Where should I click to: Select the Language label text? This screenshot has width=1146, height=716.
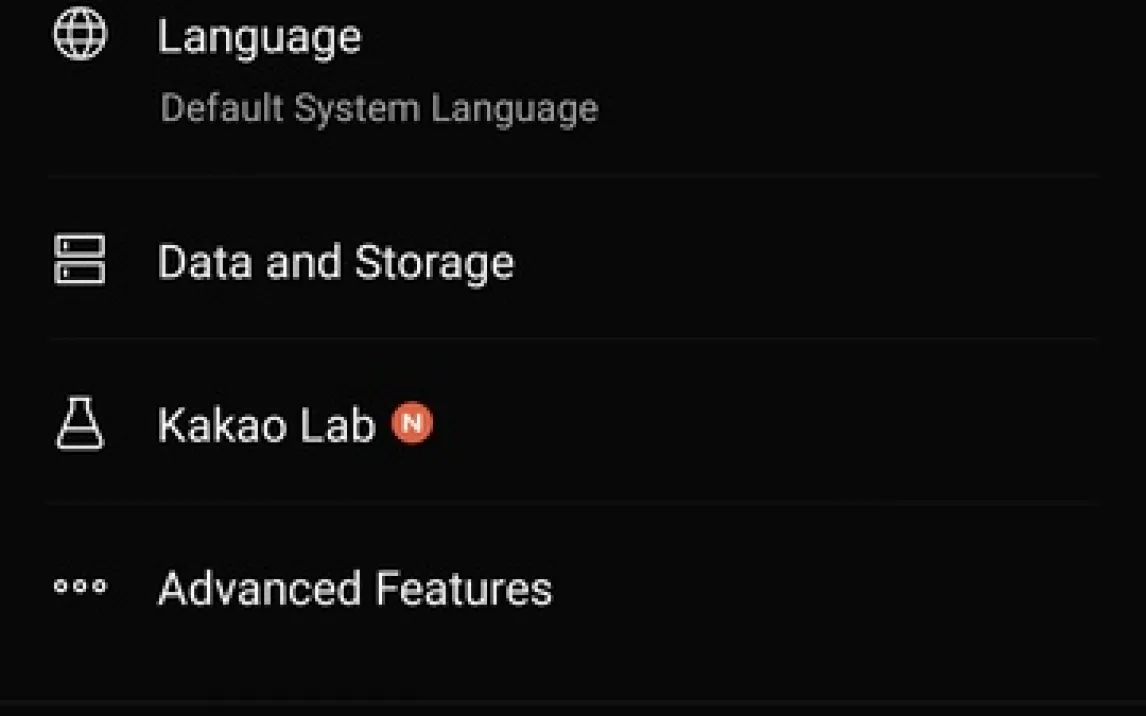(260, 38)
